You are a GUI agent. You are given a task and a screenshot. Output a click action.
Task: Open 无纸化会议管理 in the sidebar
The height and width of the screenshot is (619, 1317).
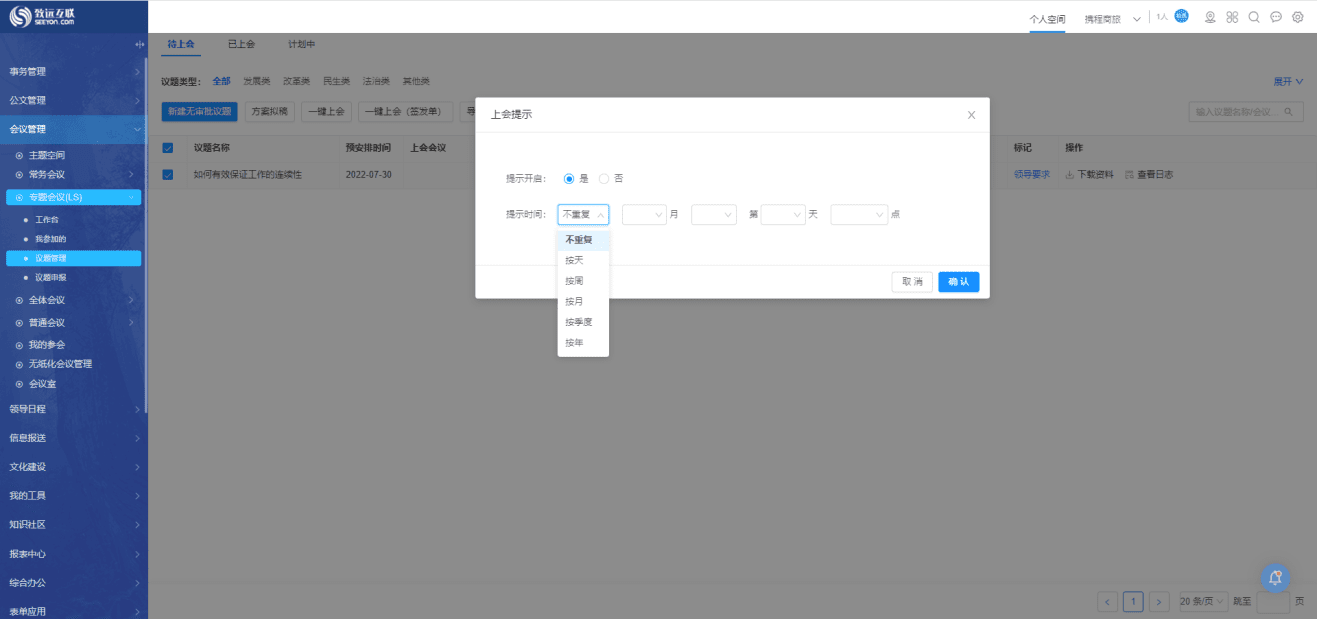pyautogui.click(x=60, y=364)
